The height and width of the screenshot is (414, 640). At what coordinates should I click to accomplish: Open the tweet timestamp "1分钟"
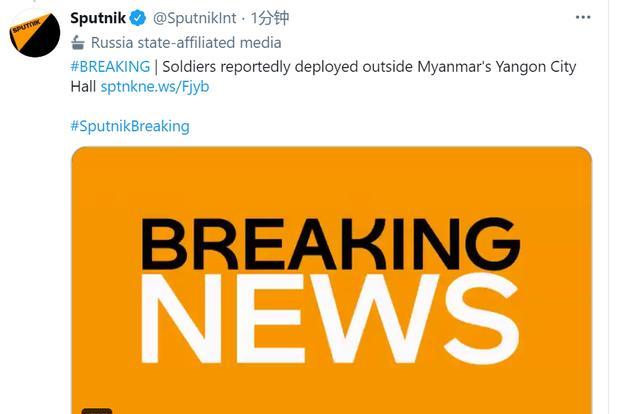(269, 18)
